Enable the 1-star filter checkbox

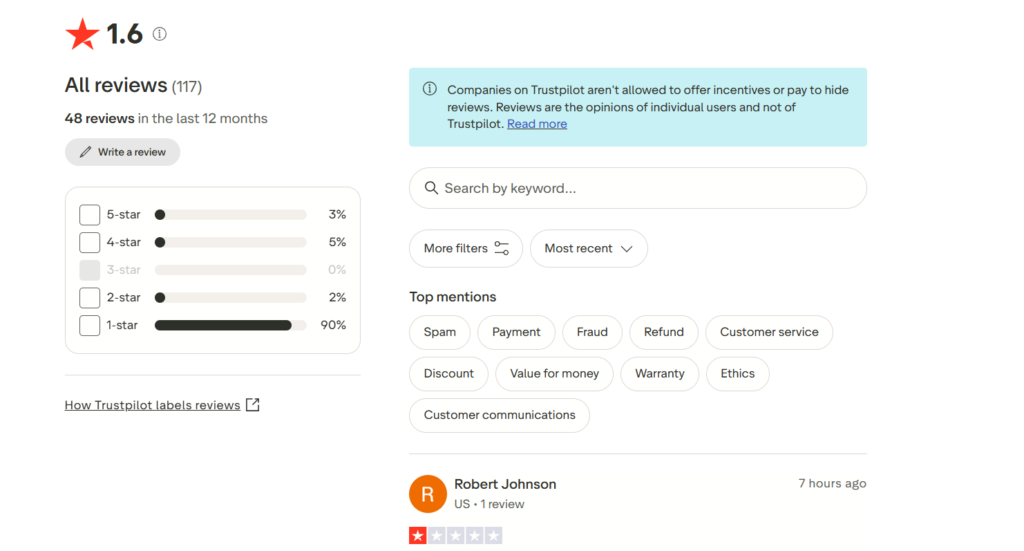[89, 325]
